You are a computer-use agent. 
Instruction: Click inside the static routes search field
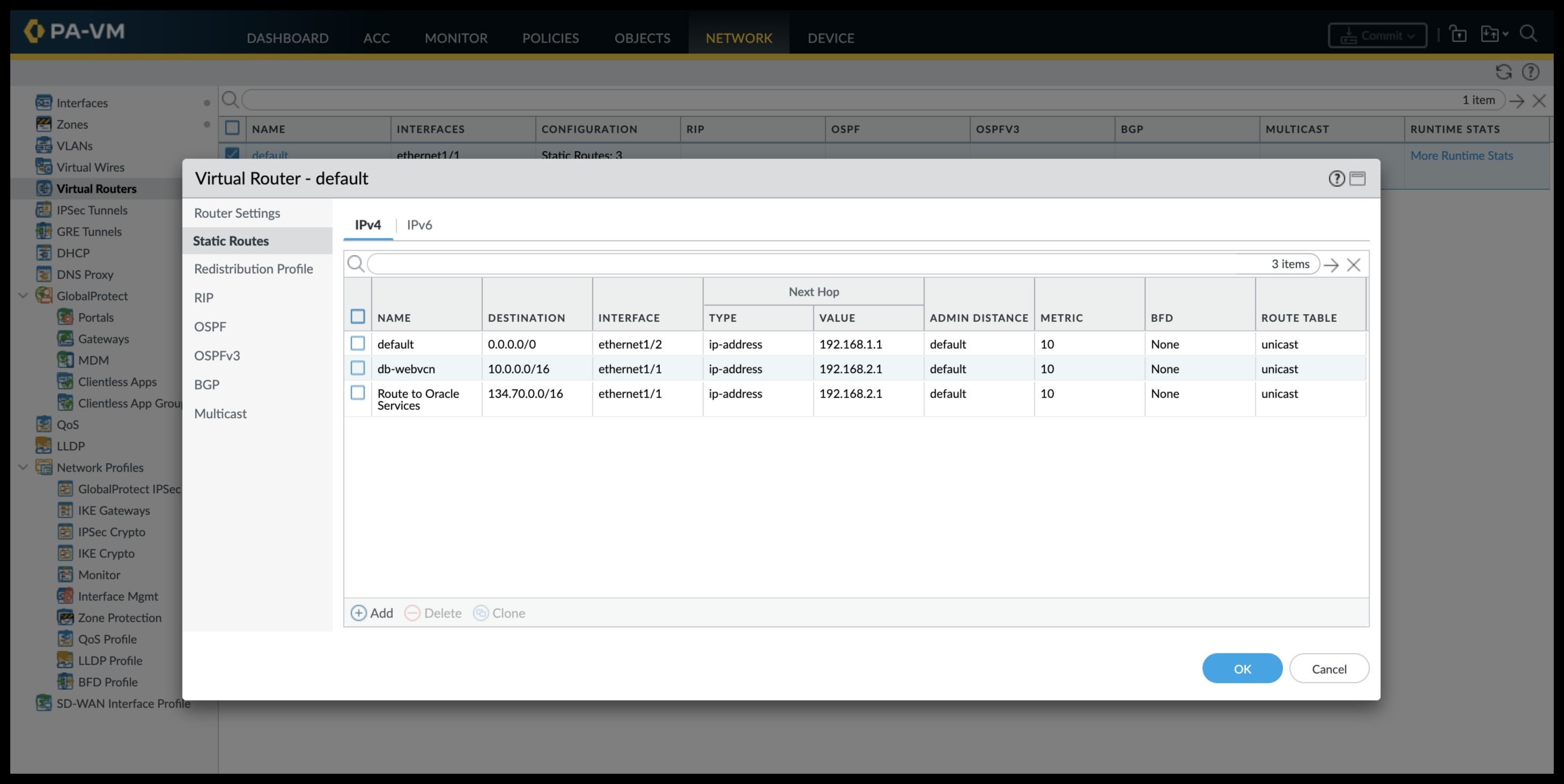[728, 264]
